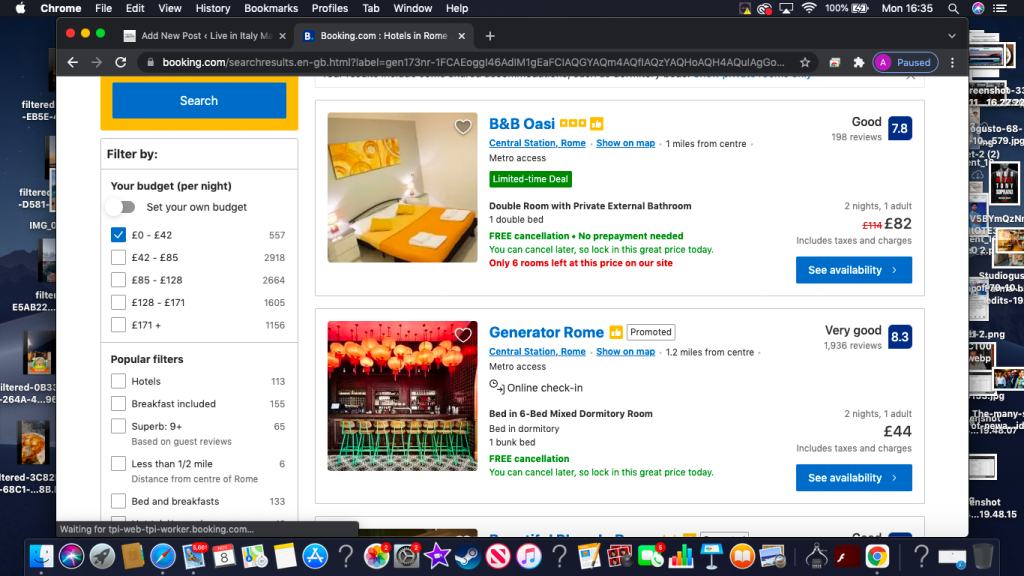Save B&B Oasi to wishlist heart
This screenshot has height=576, width=1024.
coord(463,127)
